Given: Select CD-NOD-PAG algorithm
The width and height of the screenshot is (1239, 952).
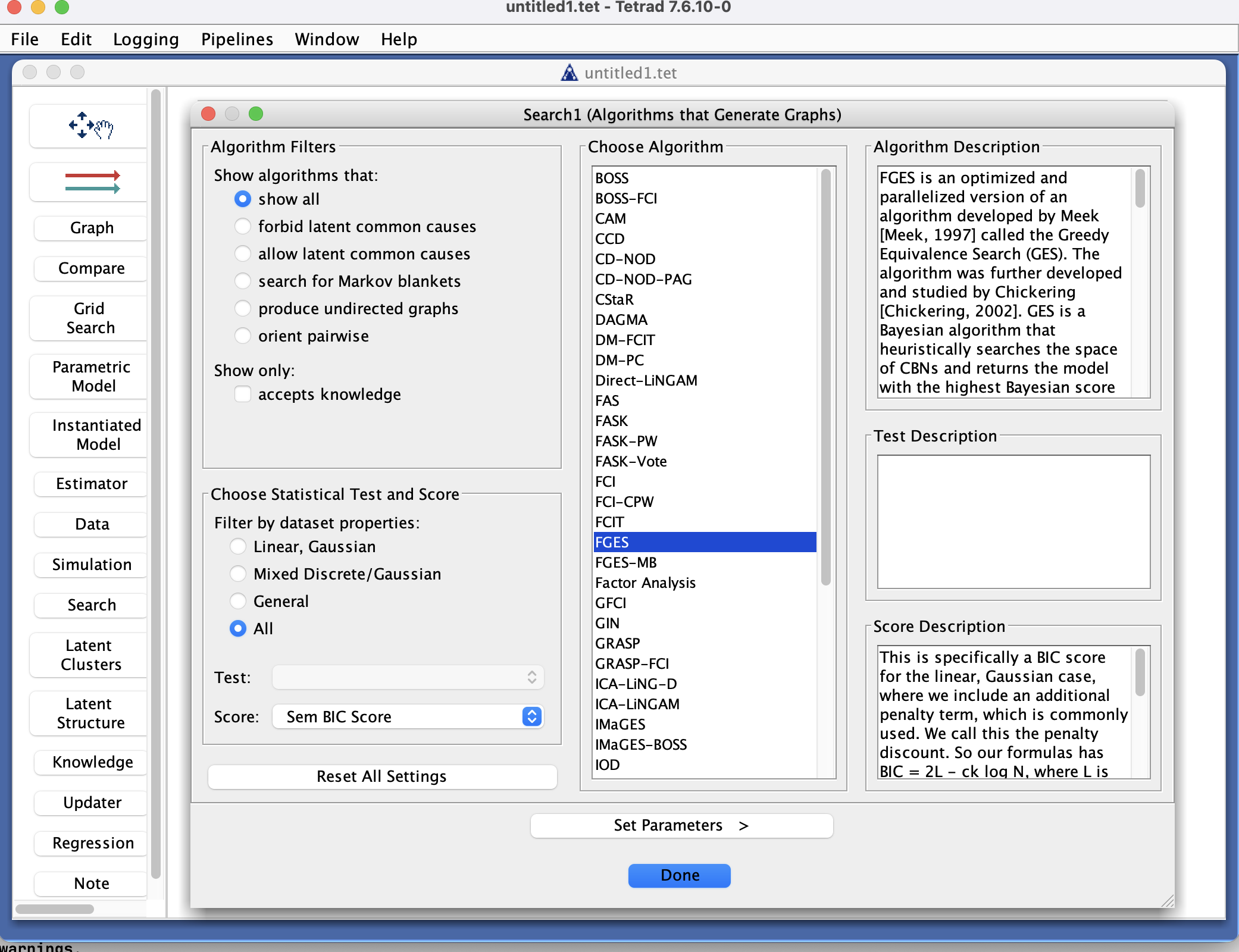Looking at the screenshot, I should [x=705, y=279].
